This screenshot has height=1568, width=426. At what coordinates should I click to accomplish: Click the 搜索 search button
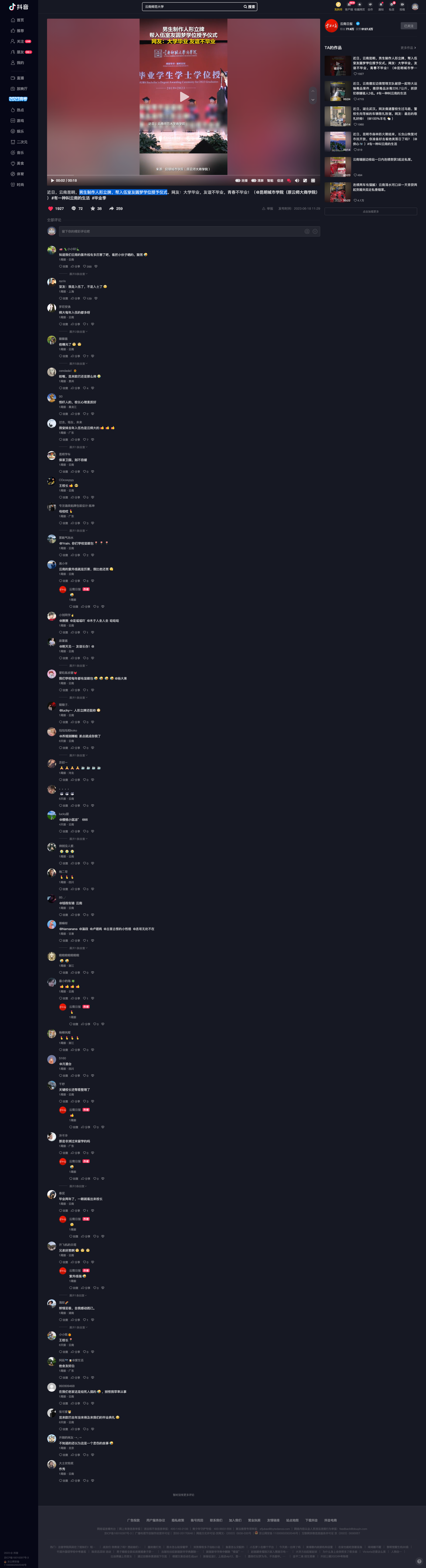click(x=250, y=7)
